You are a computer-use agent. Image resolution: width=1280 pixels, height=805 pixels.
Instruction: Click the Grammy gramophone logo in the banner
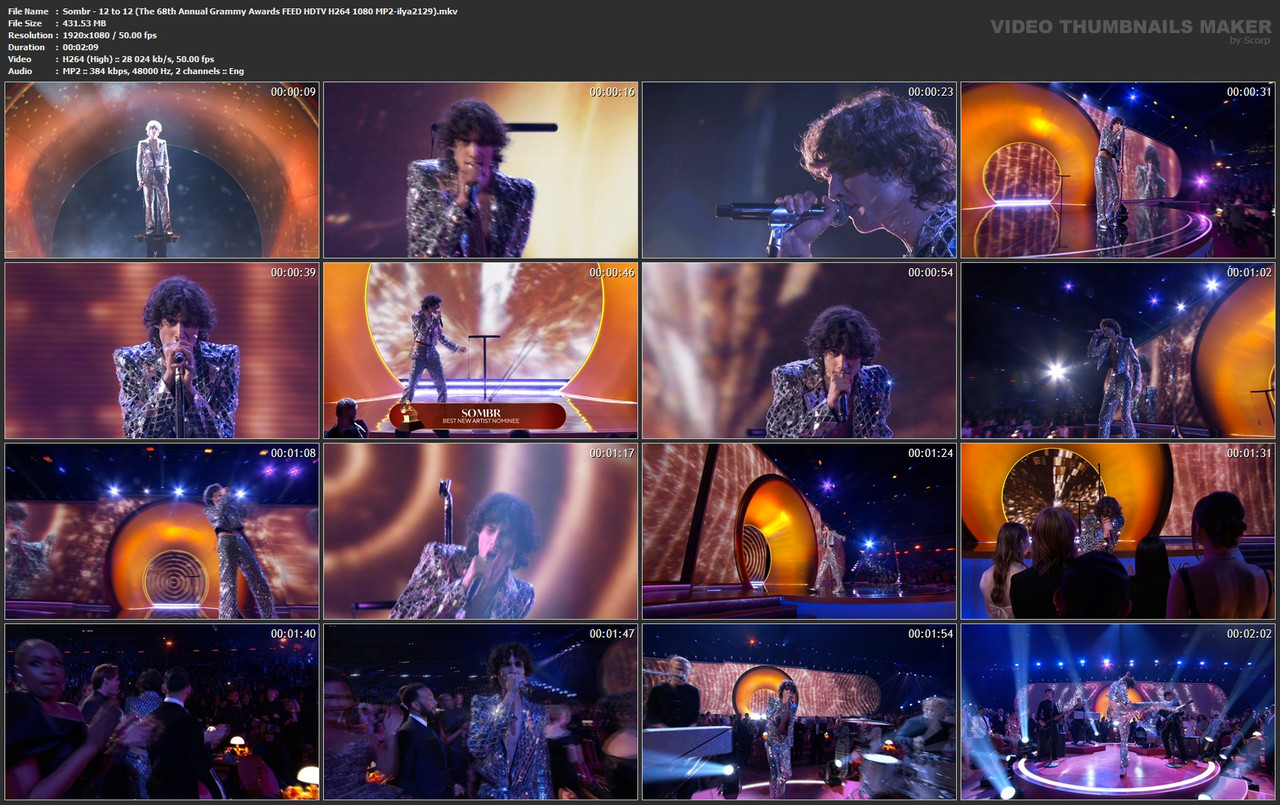408,415
